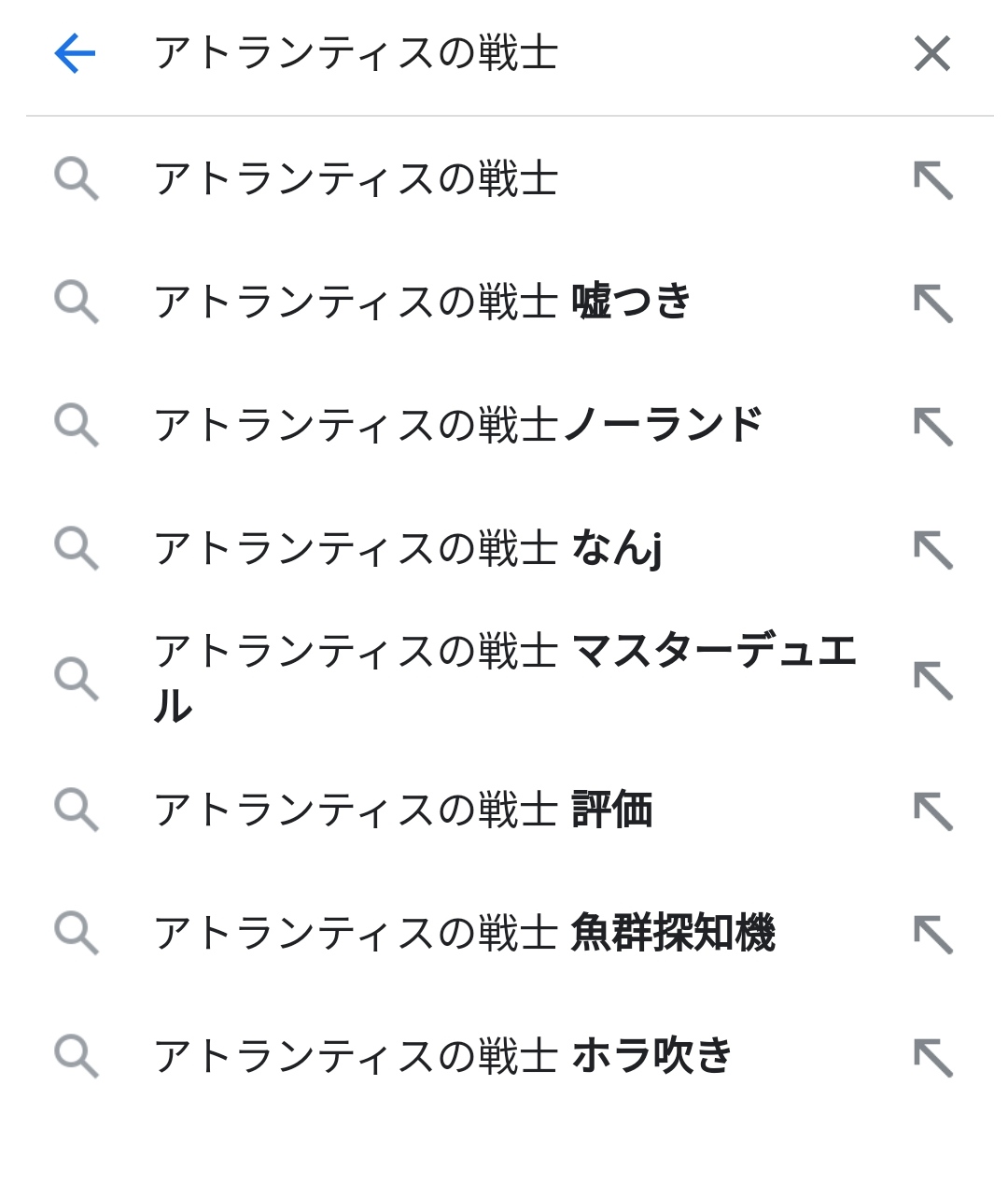Insert 評価 suggestion using its arrow icon
The width and height of the screenshot is (1008, 1198).
932,811
